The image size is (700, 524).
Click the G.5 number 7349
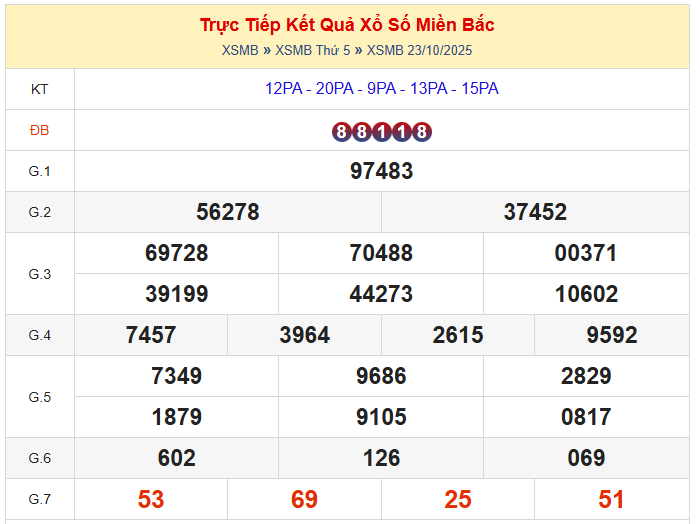point(177,376)
